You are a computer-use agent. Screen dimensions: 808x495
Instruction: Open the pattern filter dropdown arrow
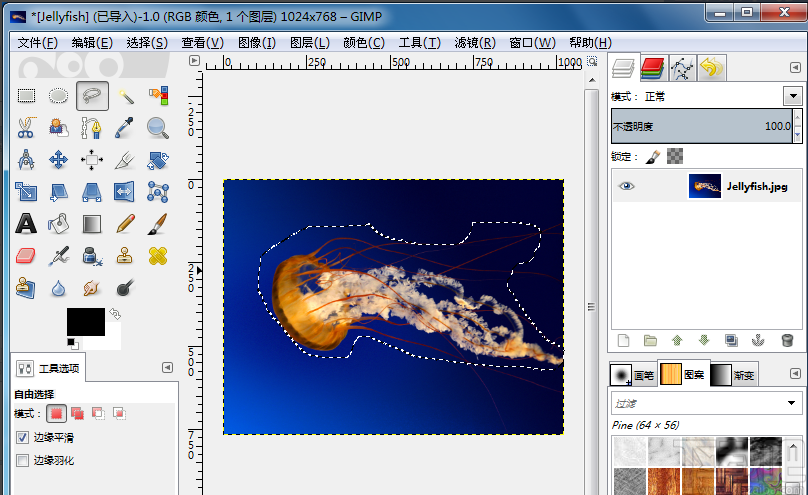point(792,403)
